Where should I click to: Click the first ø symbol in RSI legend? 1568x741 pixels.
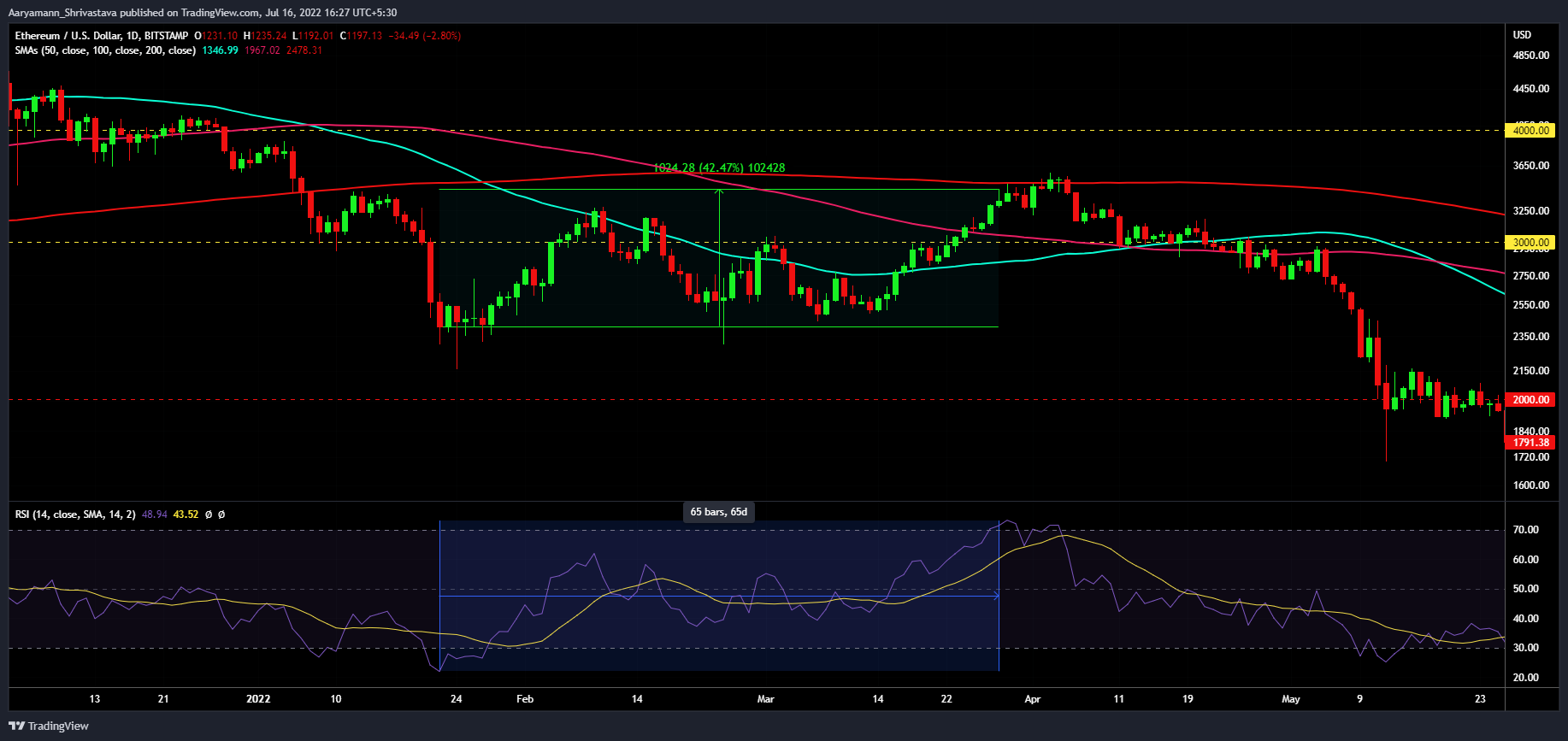[209, 515]
